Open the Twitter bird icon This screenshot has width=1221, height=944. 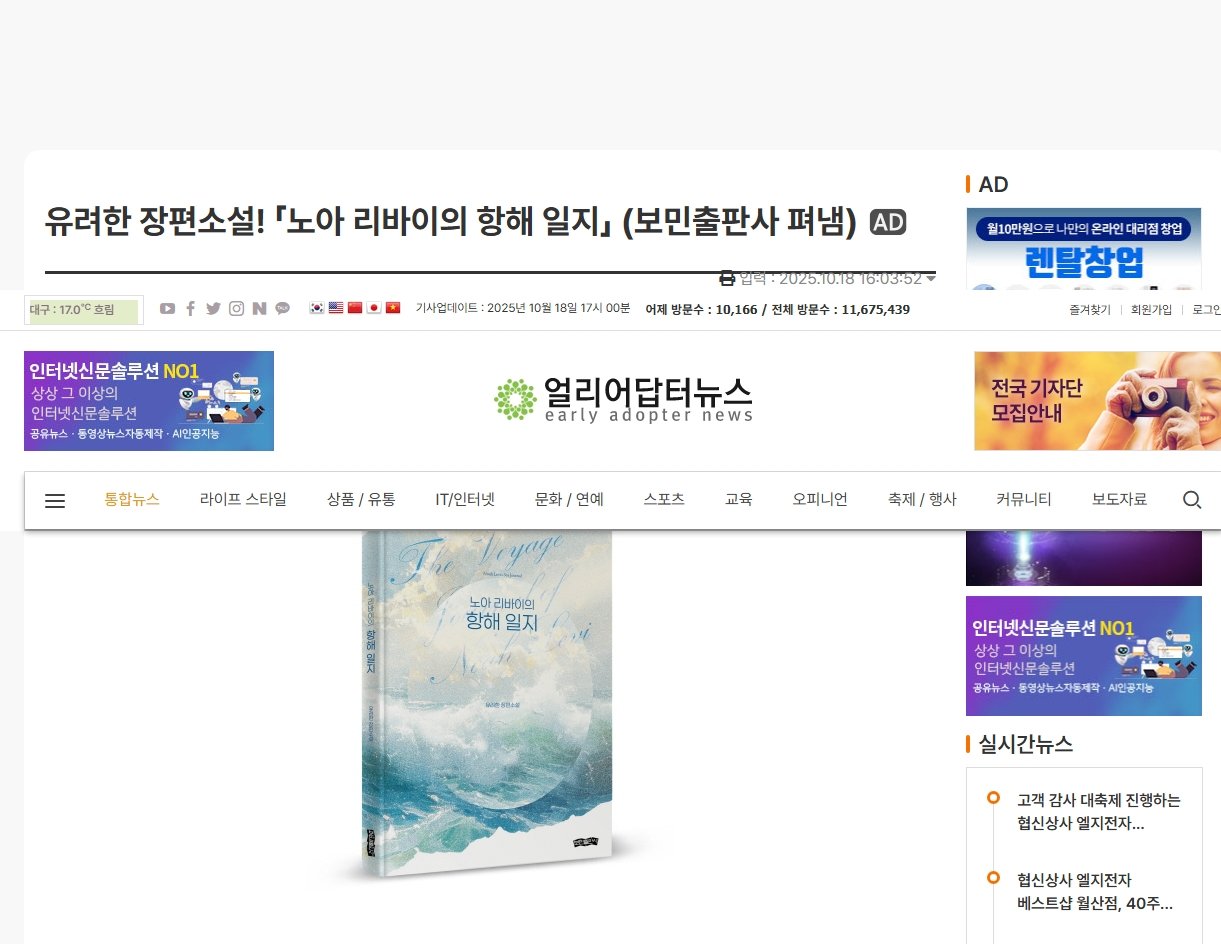click(213, 309)
